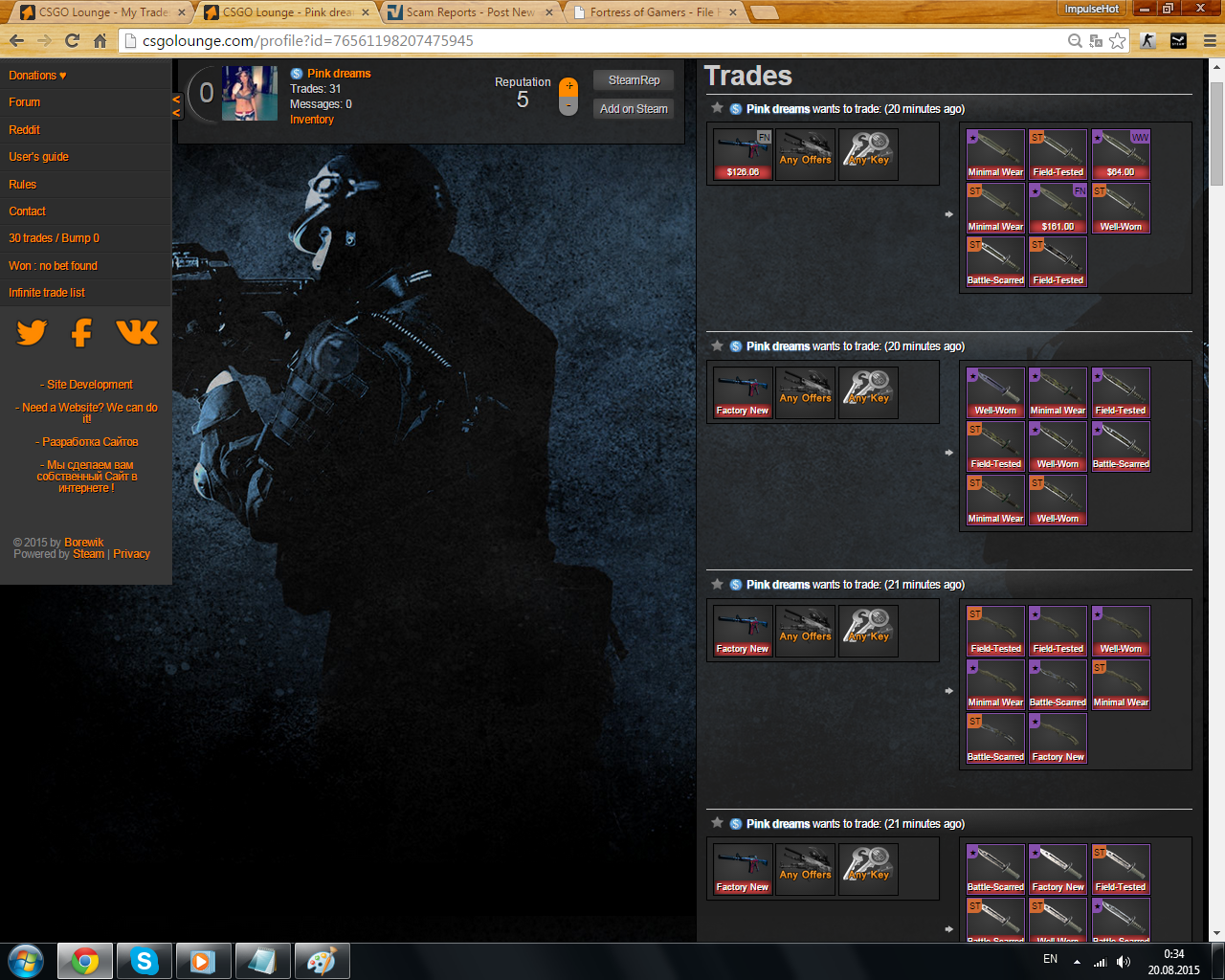Open Skype from the taskbar
Viewport: 1225px width, 980px height.
click(144, 961)
